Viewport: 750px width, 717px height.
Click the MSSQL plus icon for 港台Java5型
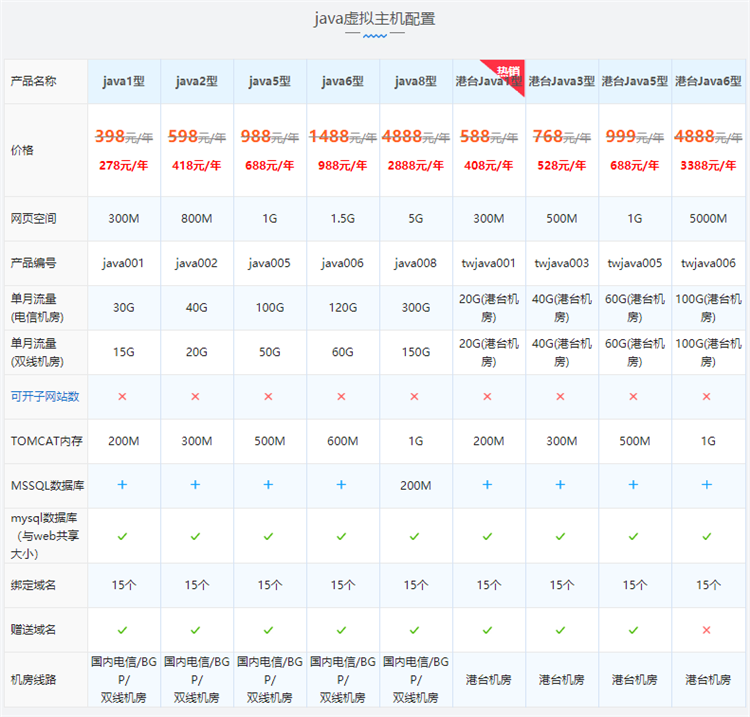coord(634,485)
